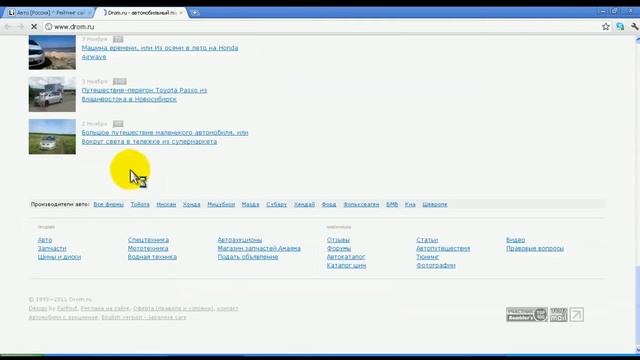Viewport: 640px width, 360px height.
Task: Click comment count badge of 'Большое путешествие' article
Action: pos(118,124)
